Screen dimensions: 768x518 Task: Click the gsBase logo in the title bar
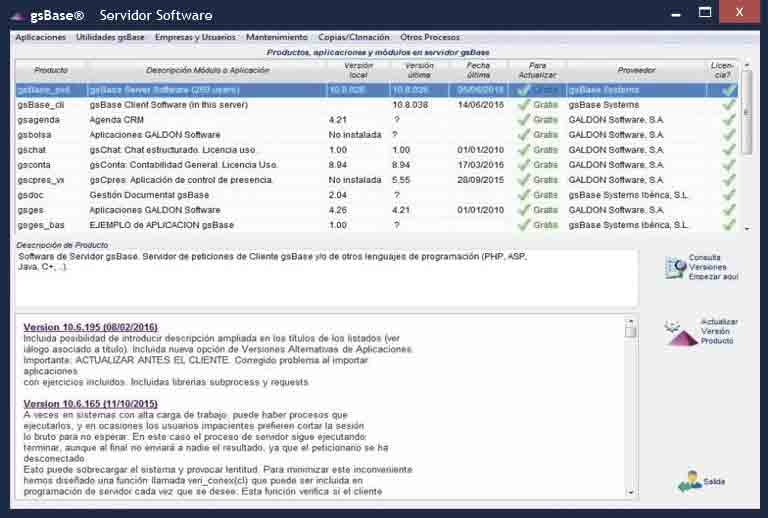(17, 16)
